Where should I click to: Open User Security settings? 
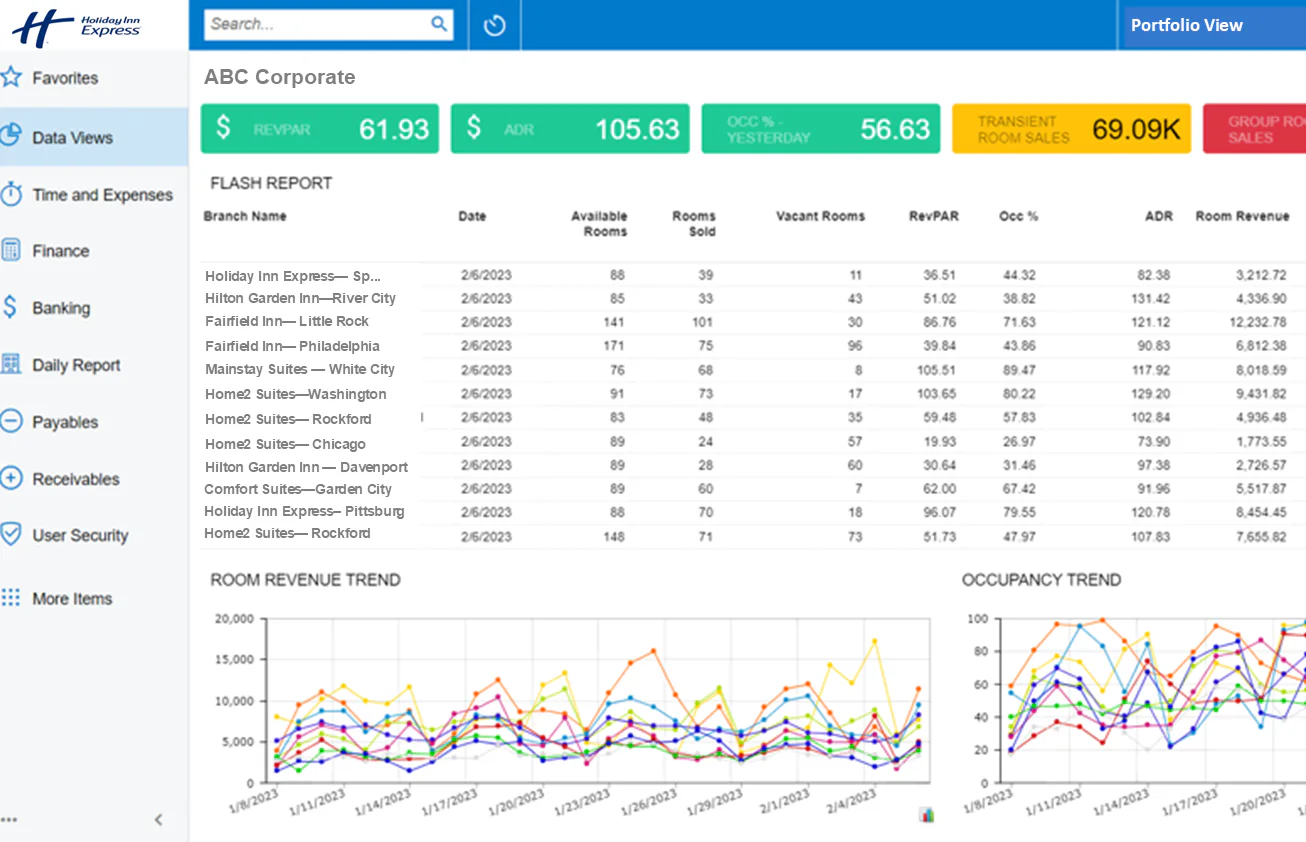pos(94,535)
